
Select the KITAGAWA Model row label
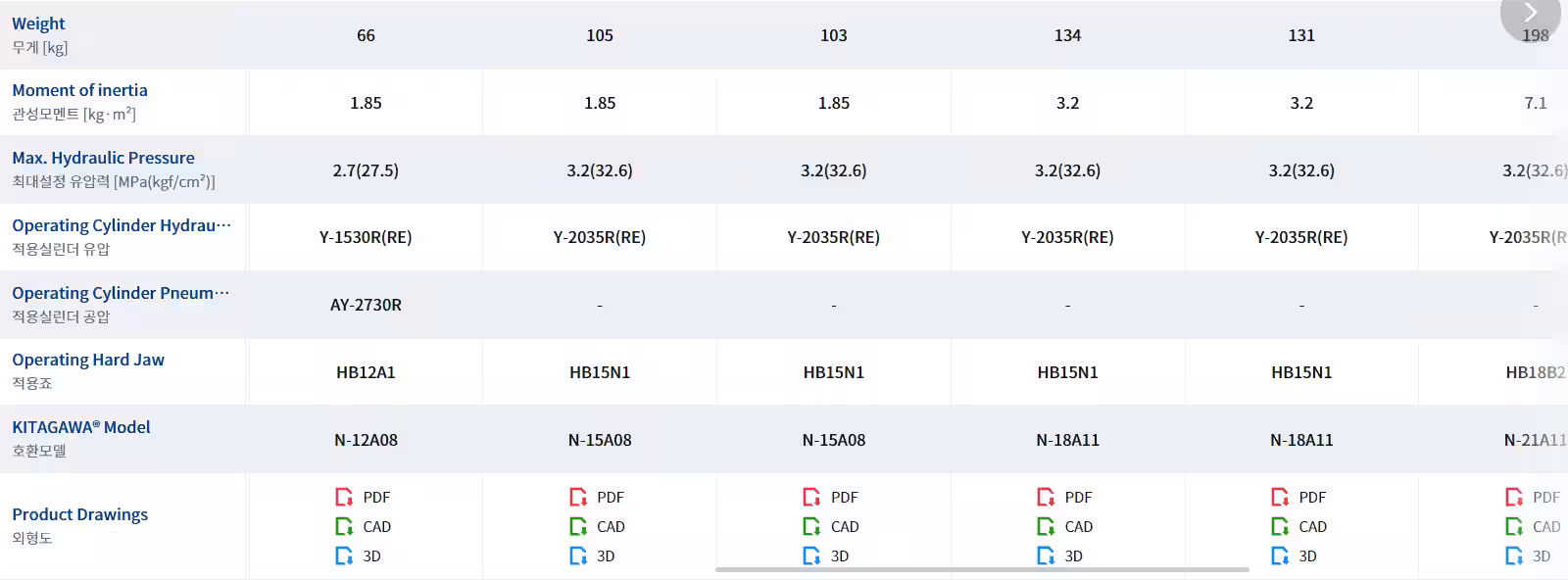click(81, 427)
